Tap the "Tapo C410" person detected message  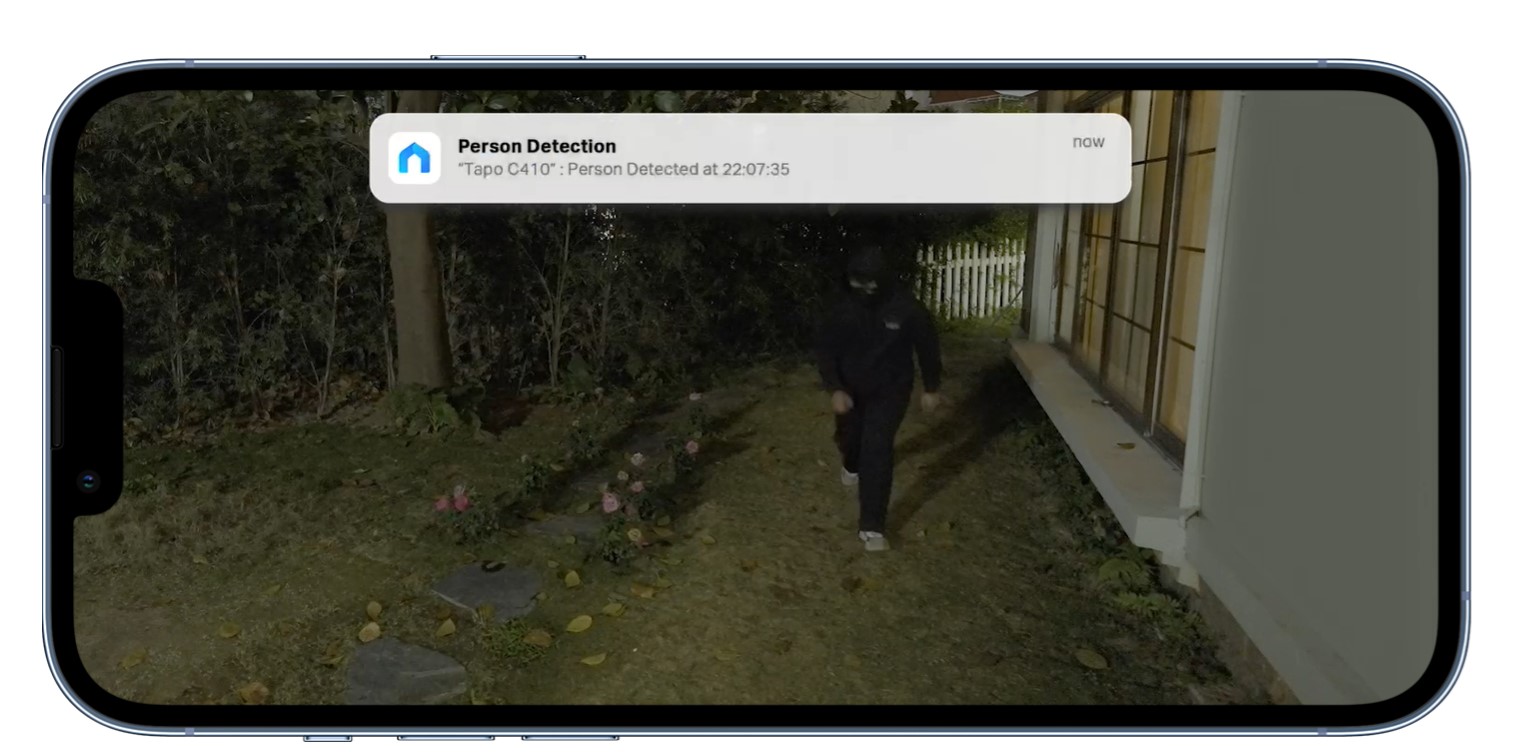[x=623, y=170]
